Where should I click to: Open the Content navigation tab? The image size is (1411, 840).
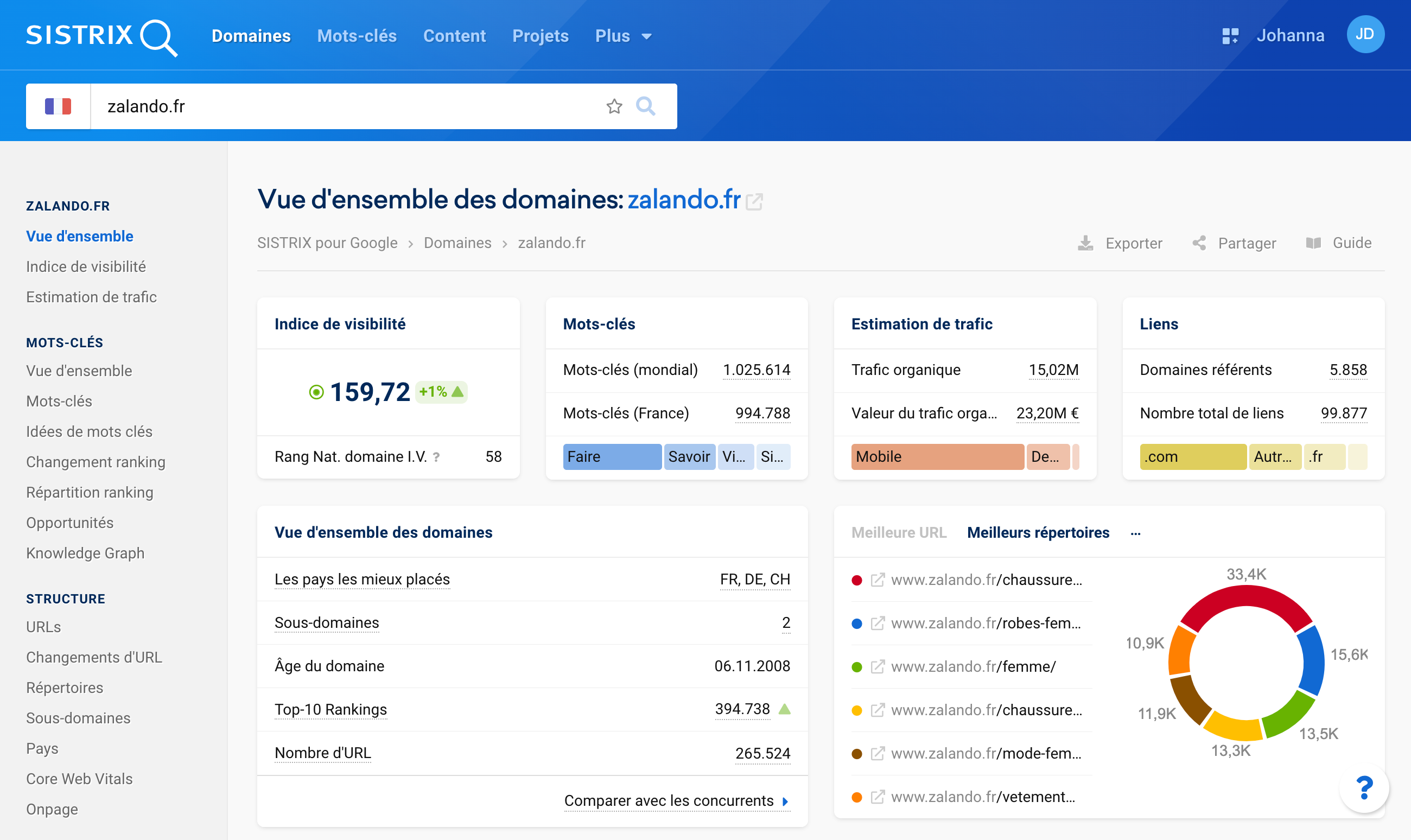pyautogui.click(x=454, y=36)
